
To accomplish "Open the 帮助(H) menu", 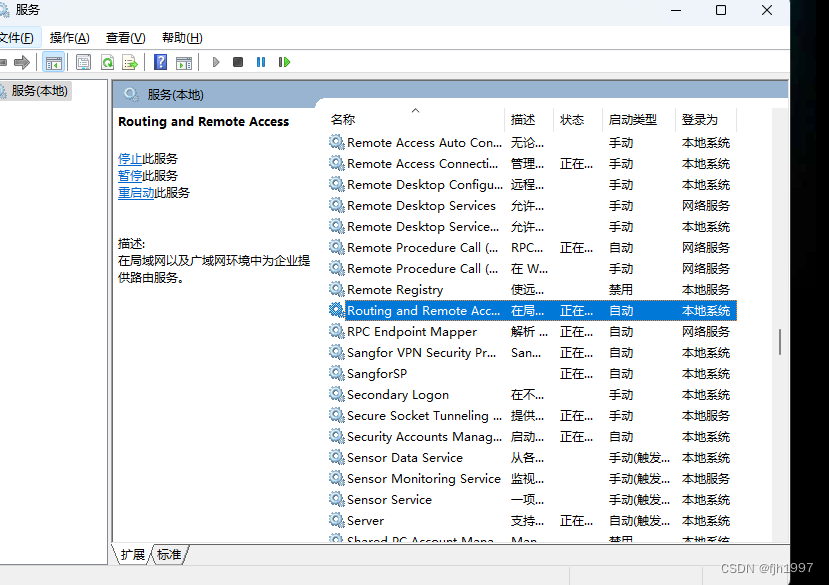I will click(x=182, y=38).
